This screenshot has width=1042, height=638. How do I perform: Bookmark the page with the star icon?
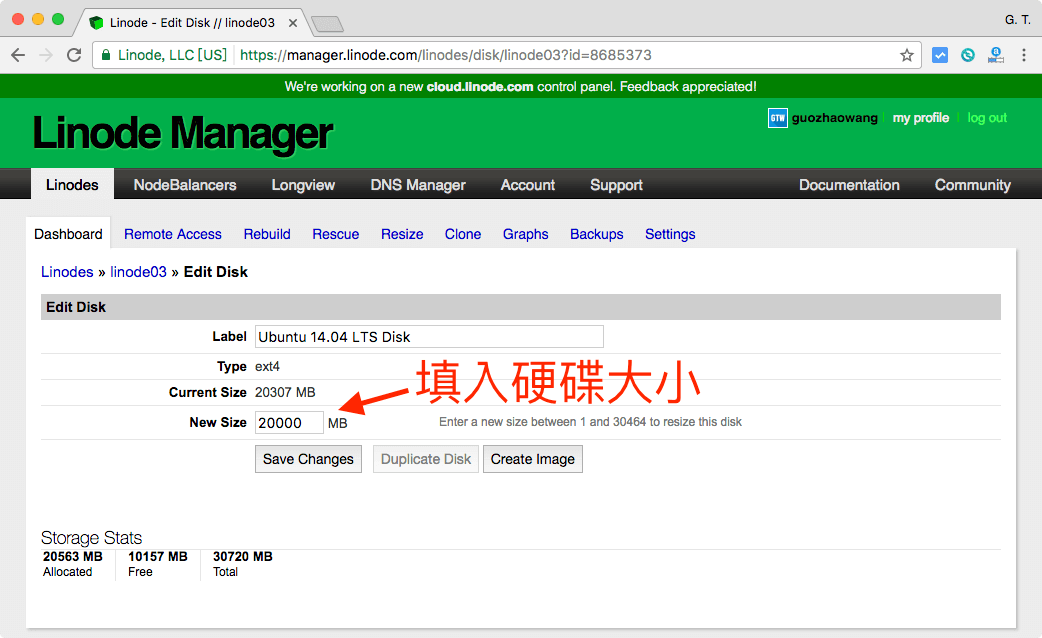(x=907, y=56)
